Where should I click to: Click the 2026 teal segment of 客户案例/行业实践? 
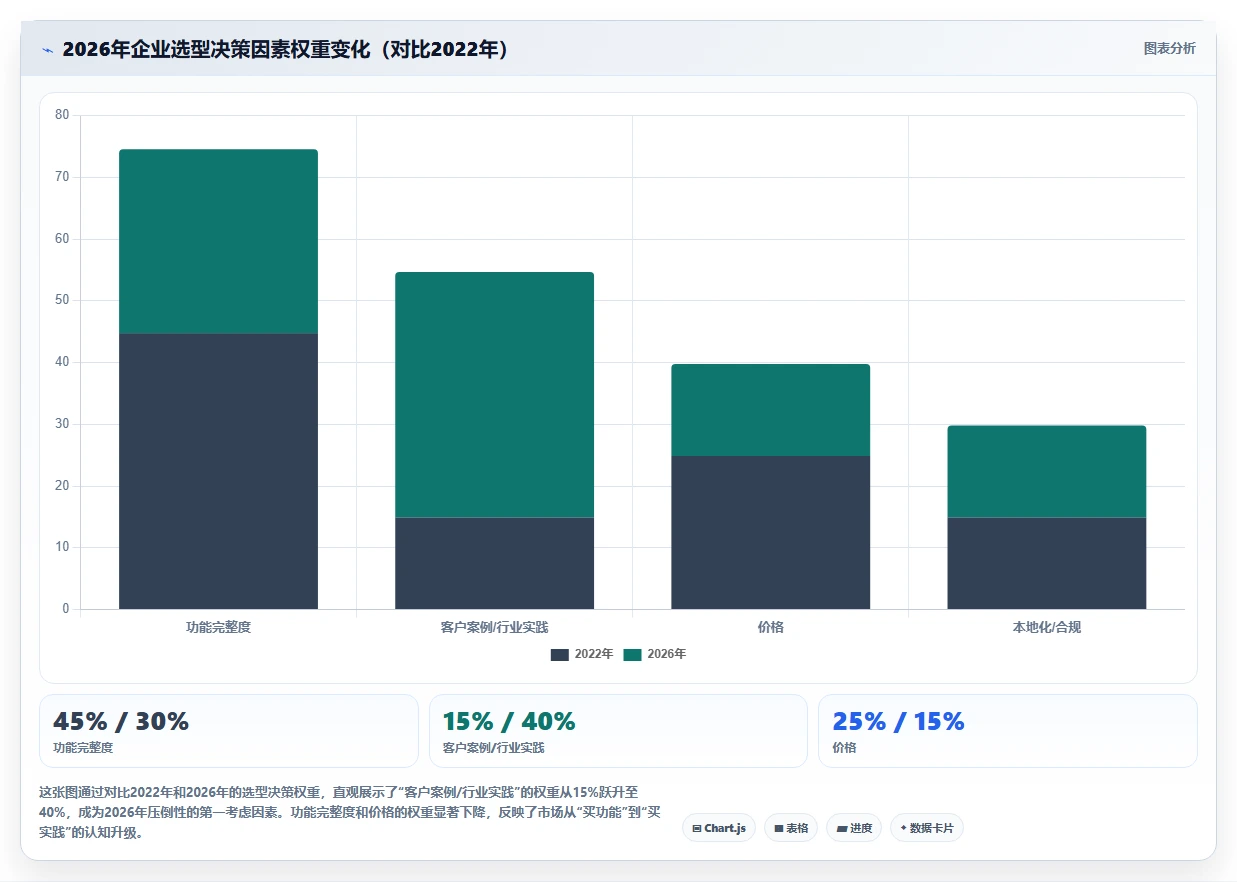click(494, 394)
